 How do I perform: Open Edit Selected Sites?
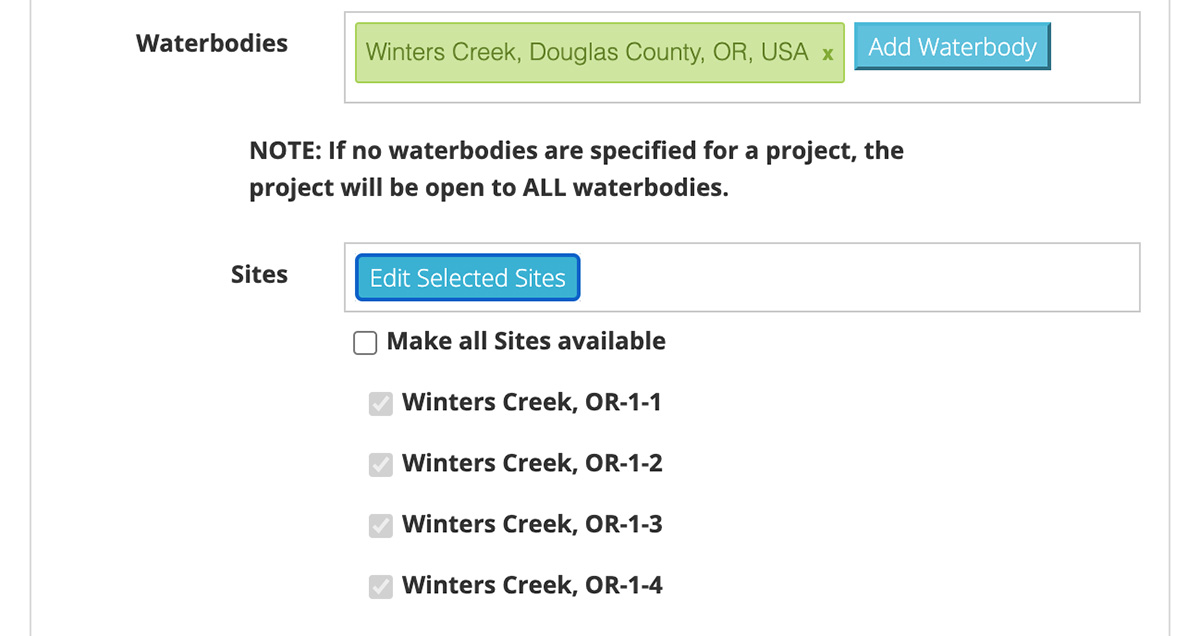point(467,278)
